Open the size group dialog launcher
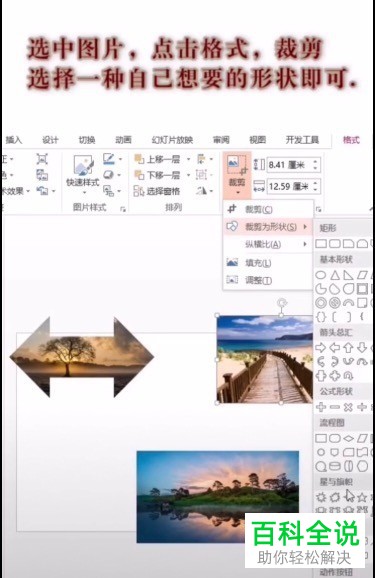The width and height of the screenshot is (375, 578). (x=318, y=209)
